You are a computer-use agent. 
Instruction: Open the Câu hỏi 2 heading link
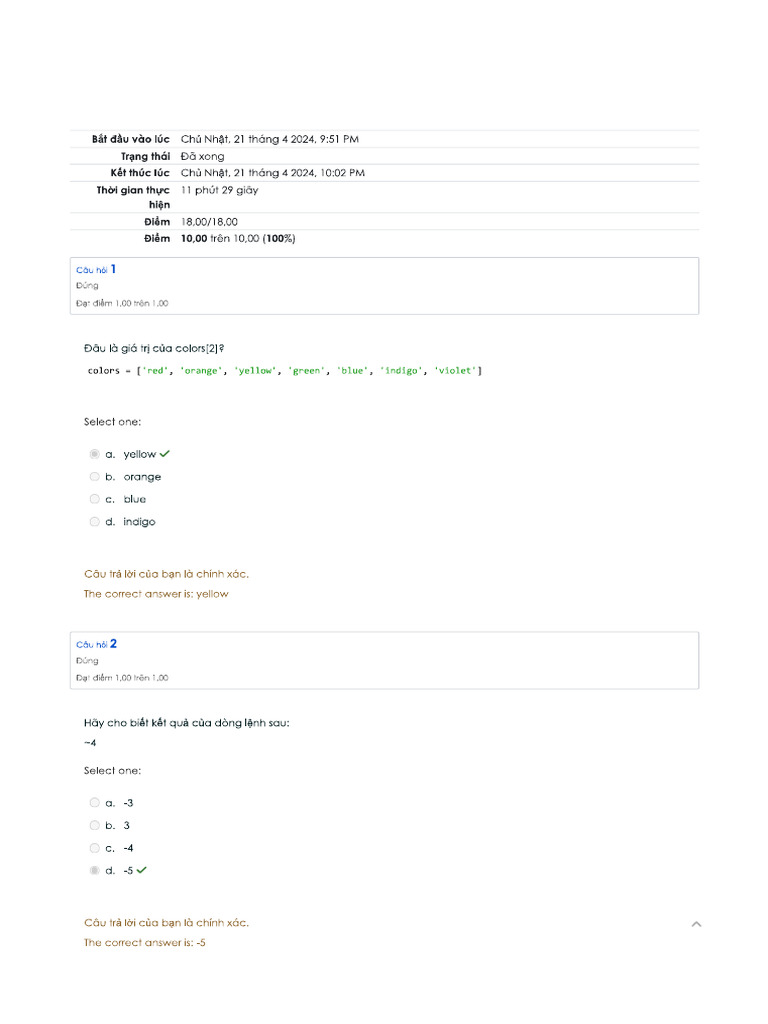[x=96, y=644]
